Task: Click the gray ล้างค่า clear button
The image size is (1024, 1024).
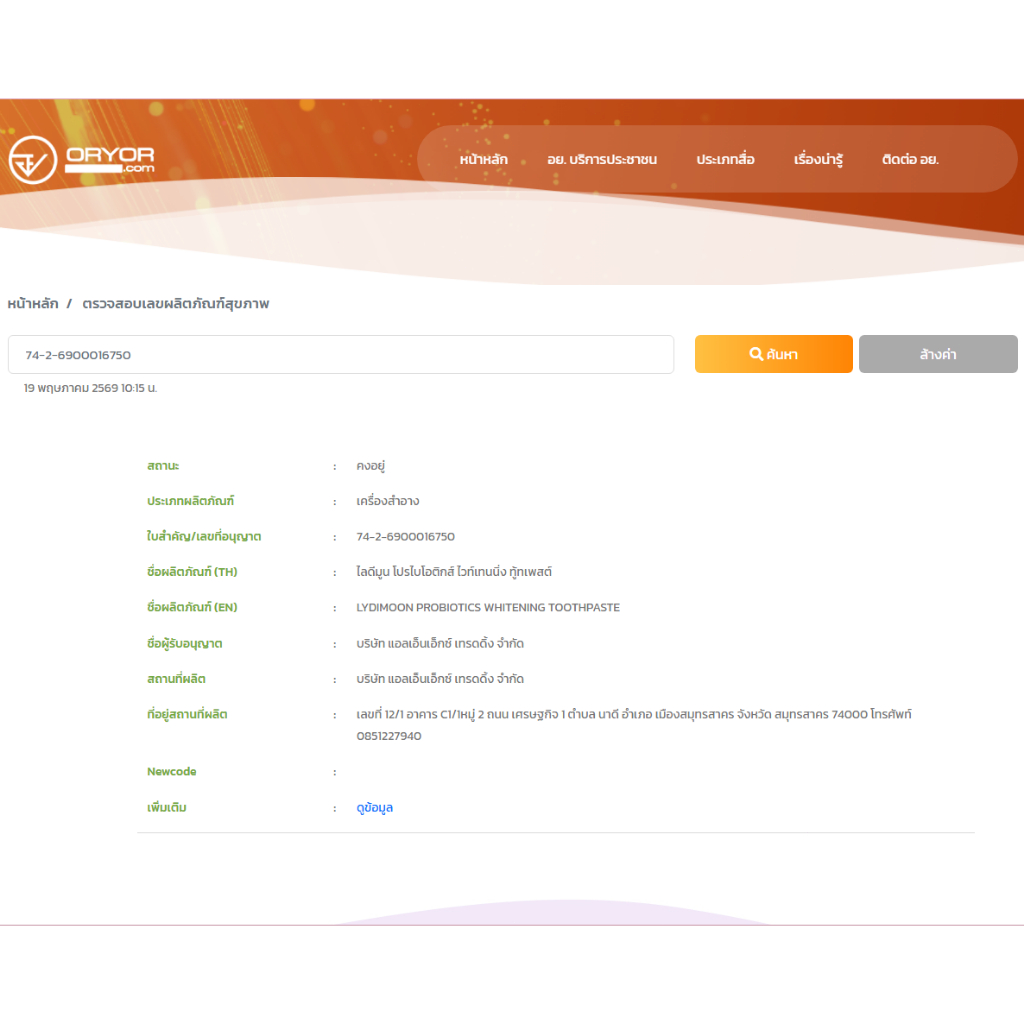Action: click(x=938, y=354)
